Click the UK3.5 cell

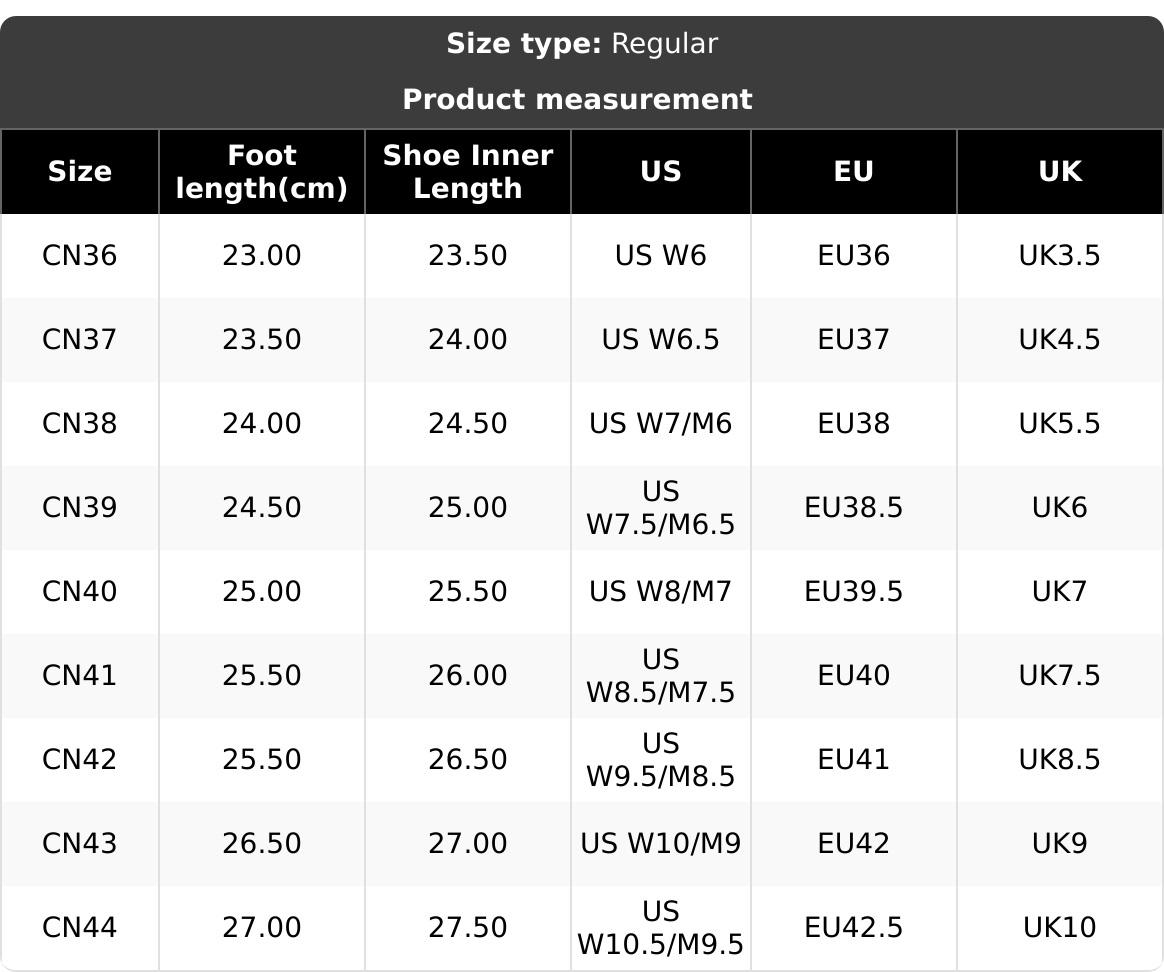pos(1059,256)
